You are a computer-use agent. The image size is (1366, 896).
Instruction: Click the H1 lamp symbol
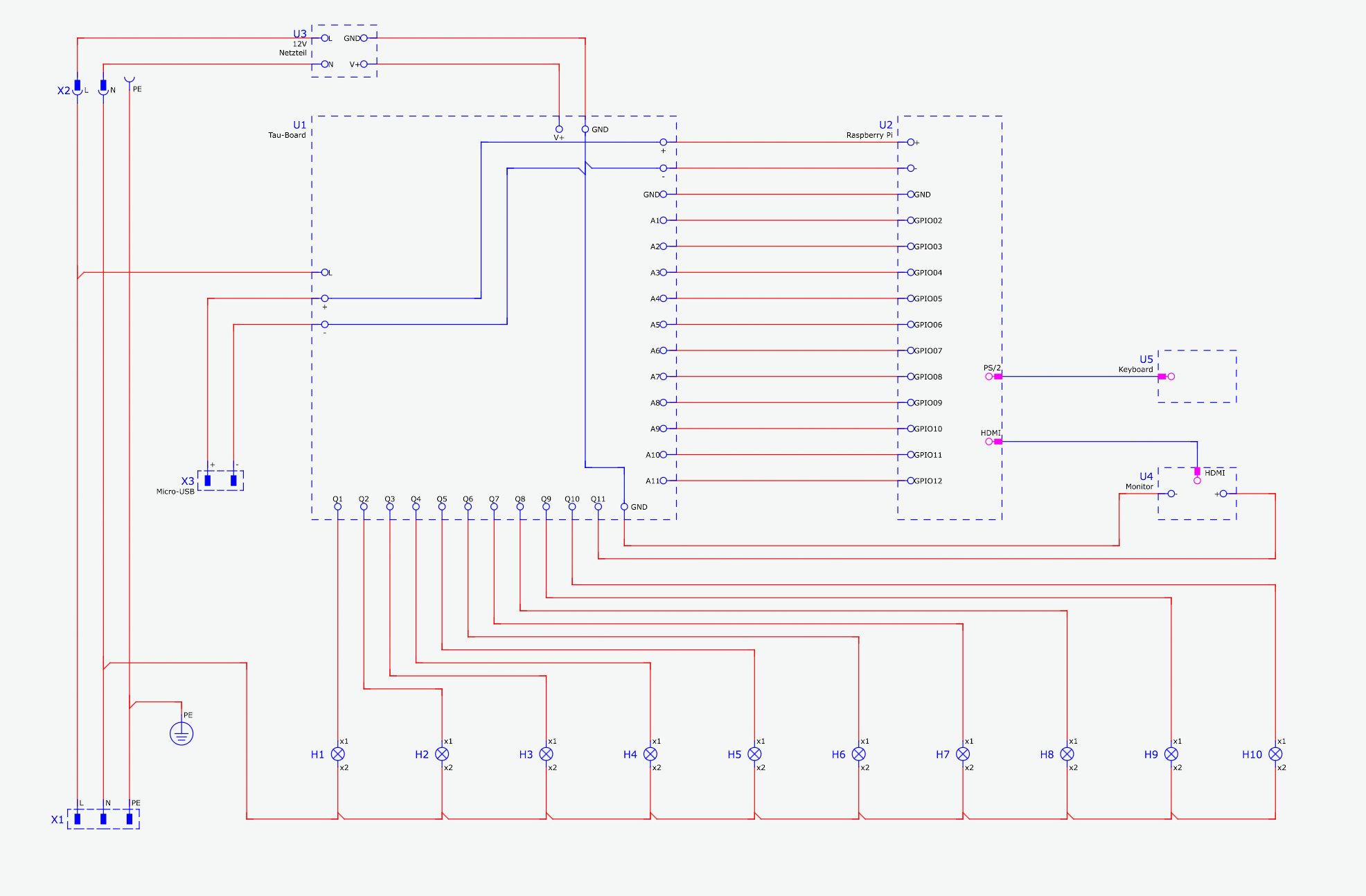(x=338, y=754)
